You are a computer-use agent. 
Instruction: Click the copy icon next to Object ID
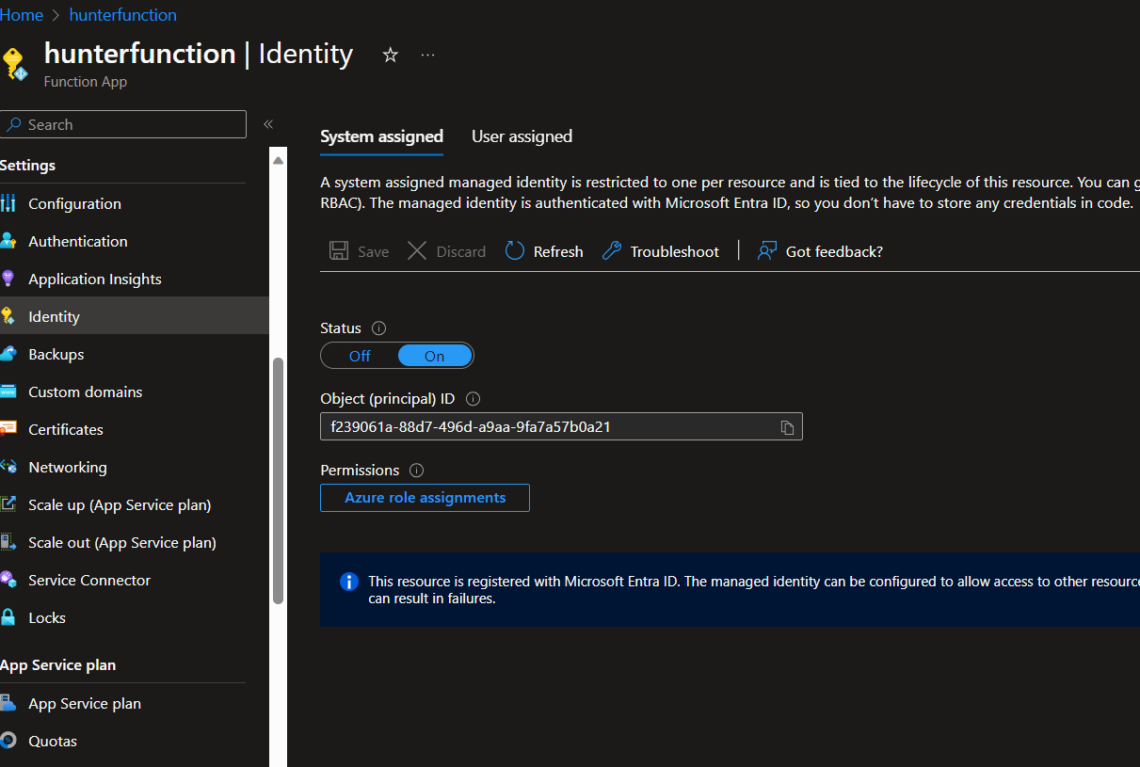click(x=788, y=426)
